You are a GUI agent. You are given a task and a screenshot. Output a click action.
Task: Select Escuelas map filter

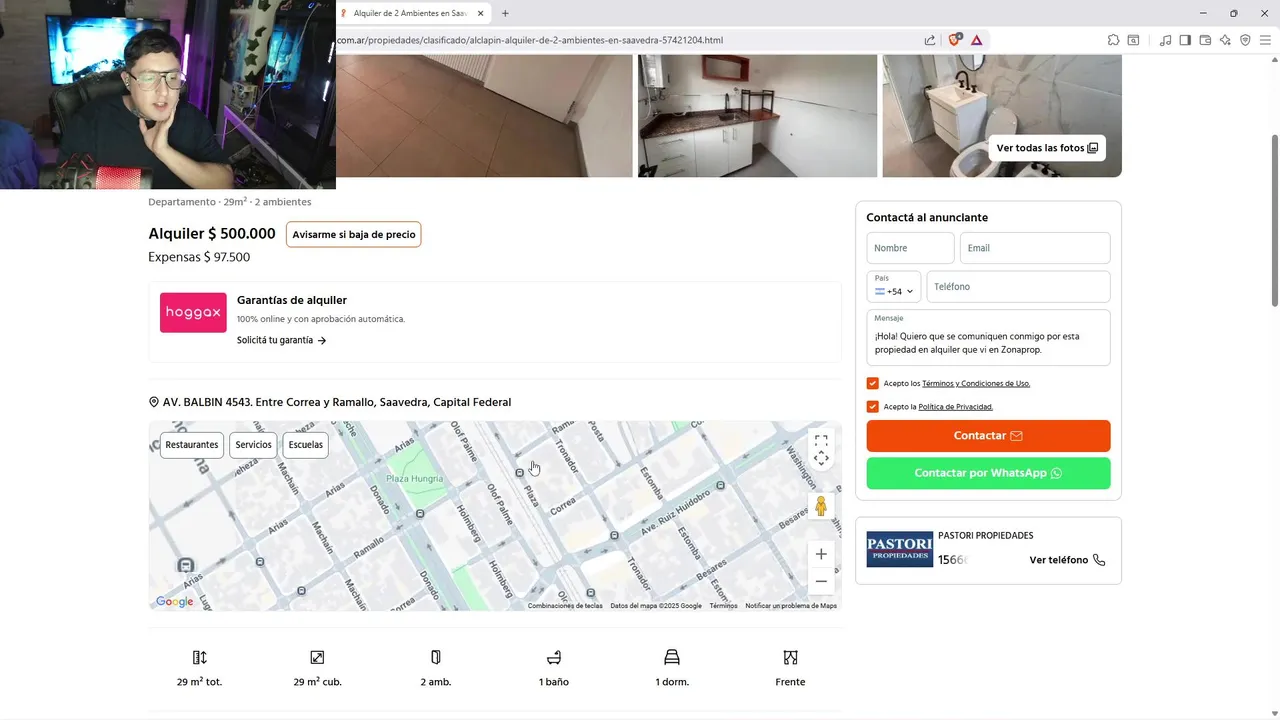pyautogui.click(x=305, y=445)
